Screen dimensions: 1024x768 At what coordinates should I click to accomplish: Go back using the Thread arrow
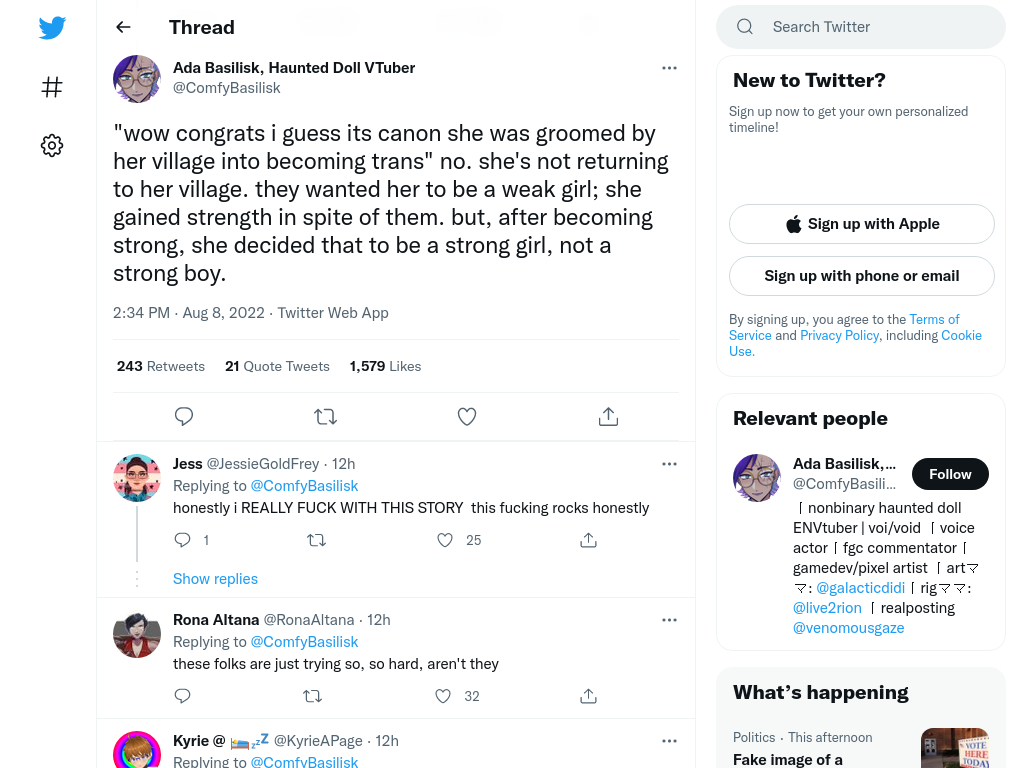point(123,27)
